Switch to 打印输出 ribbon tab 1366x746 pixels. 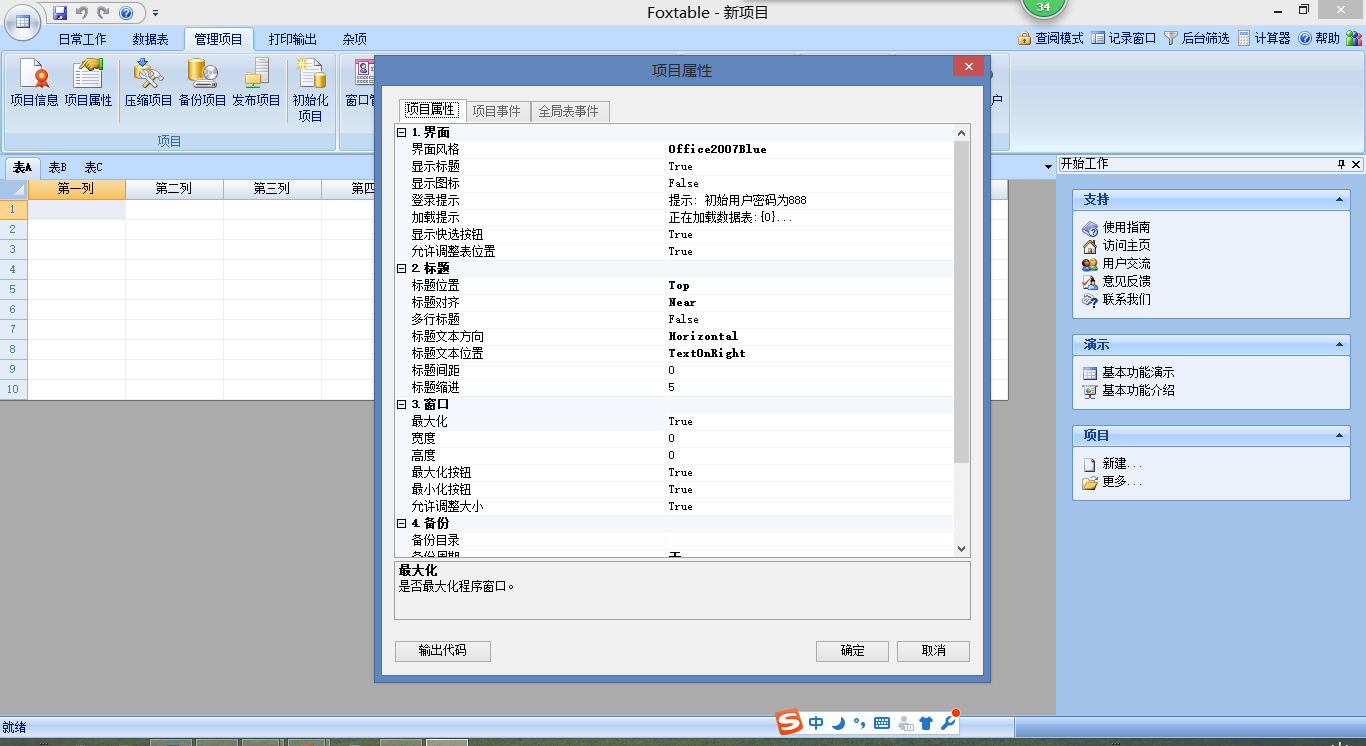[x=293, y=39]
